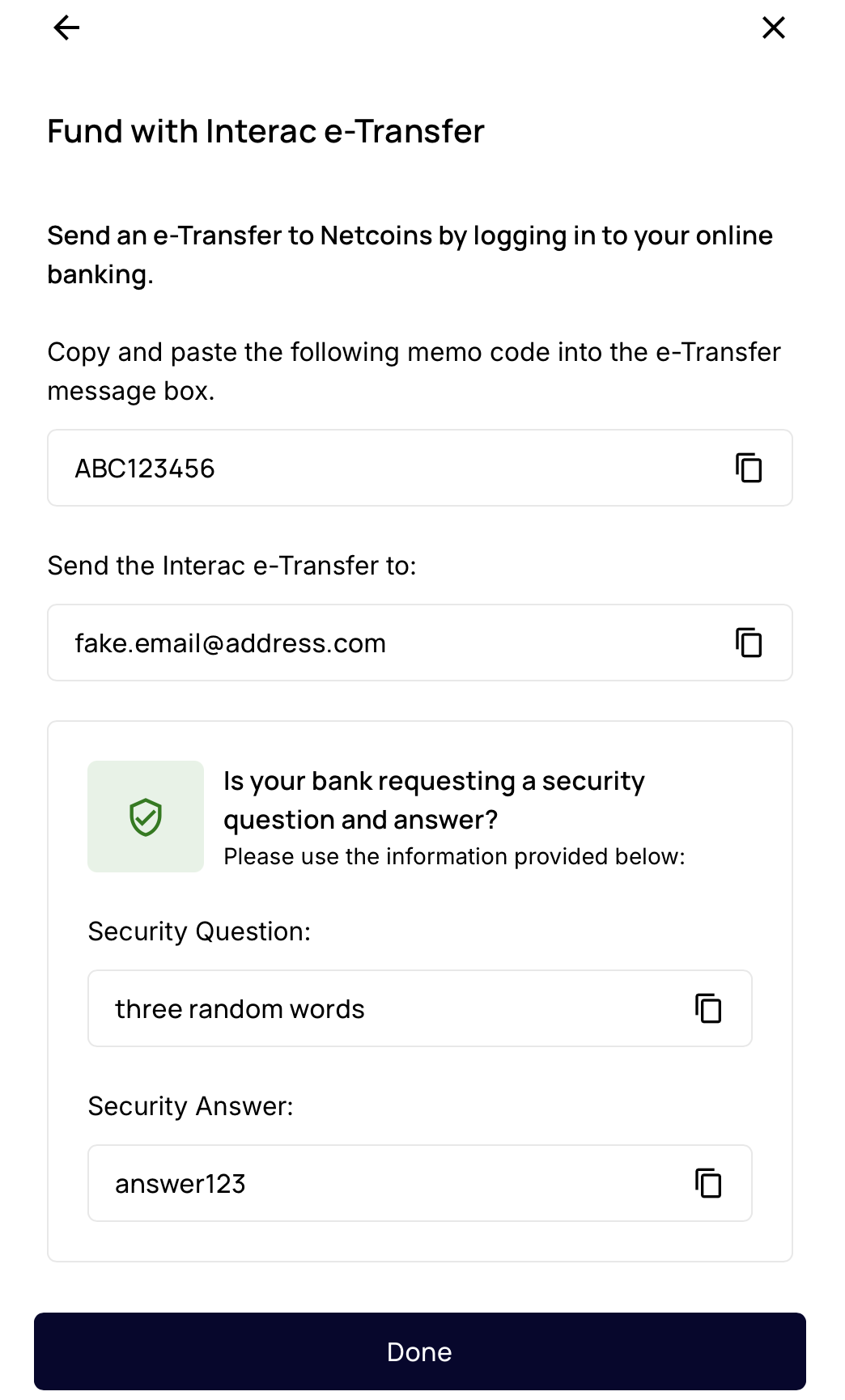
Task: Click the Fund with Interac e-Transfer heading
Action: click(265, 131)
